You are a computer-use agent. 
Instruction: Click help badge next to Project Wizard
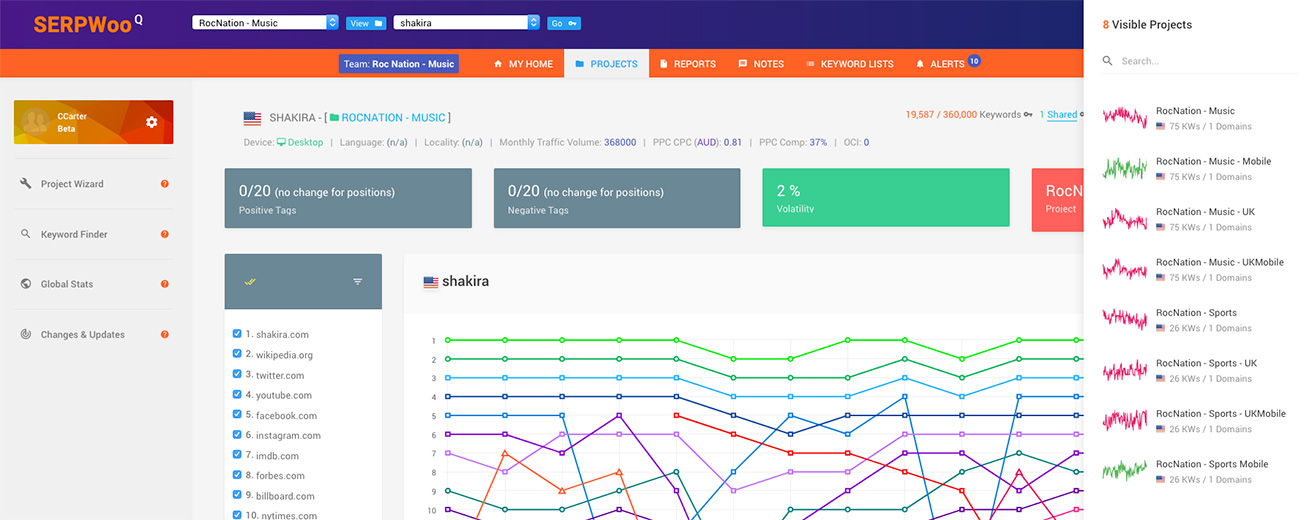165,184
